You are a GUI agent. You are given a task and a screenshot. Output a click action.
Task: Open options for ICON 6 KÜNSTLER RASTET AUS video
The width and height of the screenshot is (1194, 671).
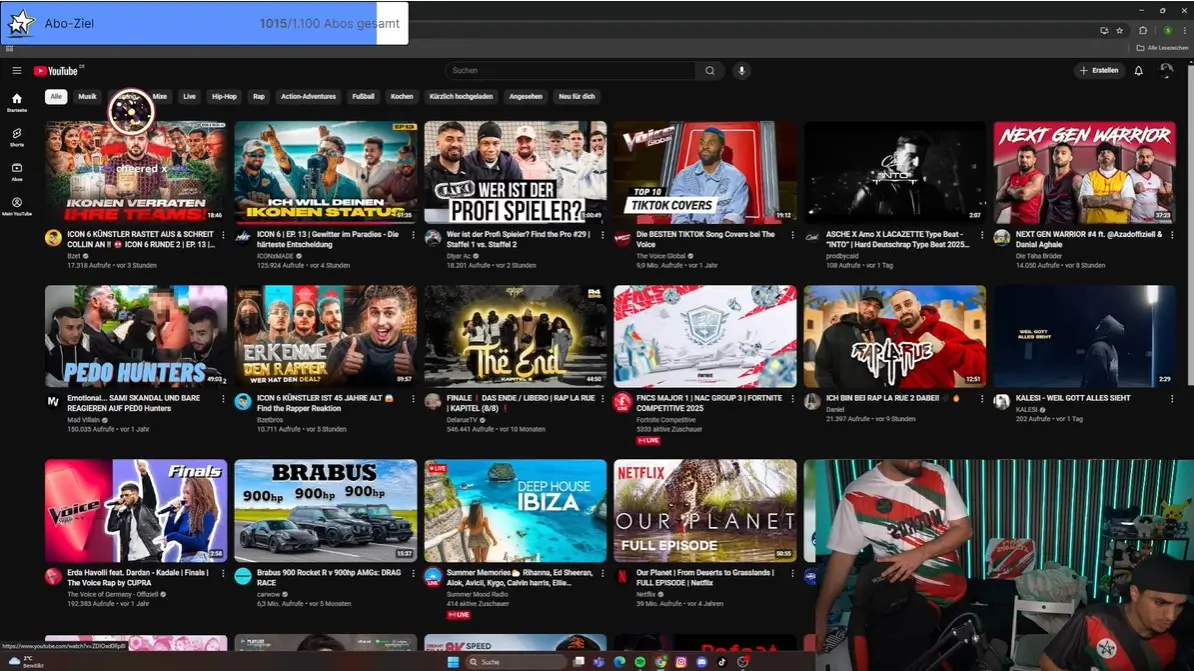tap(223, 235)
